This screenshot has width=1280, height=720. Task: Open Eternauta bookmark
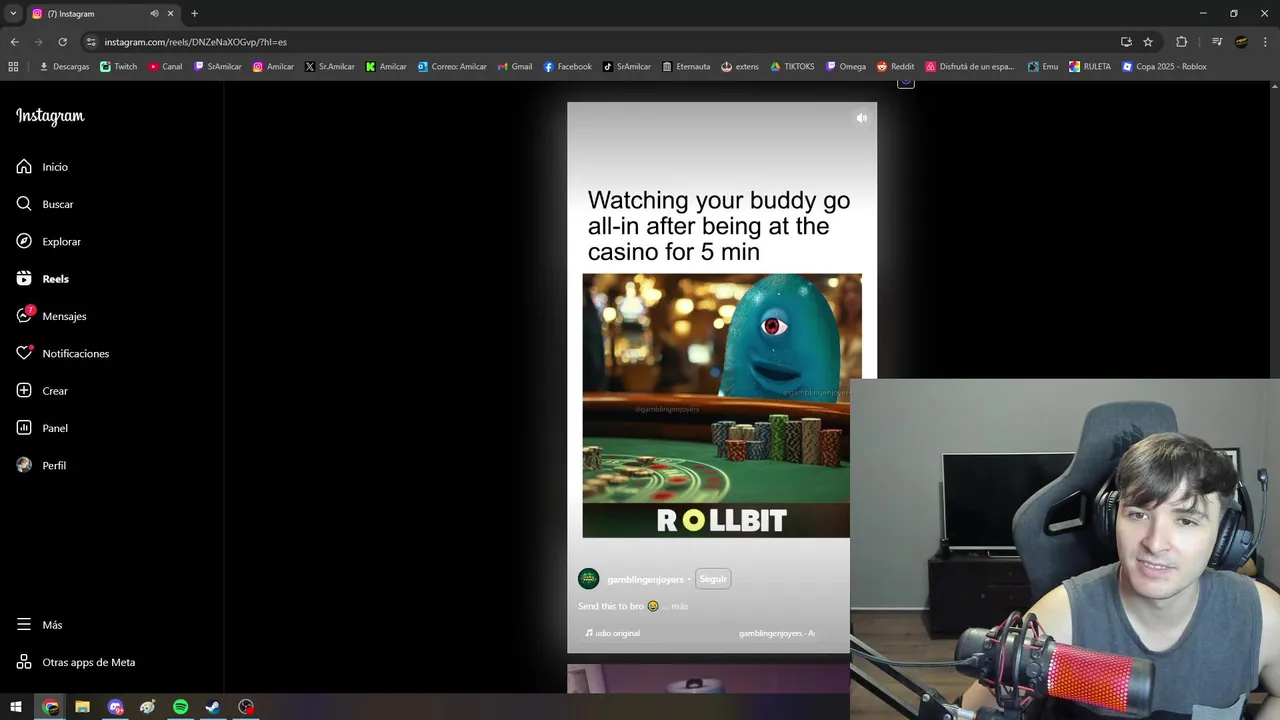tap(686, 67)
